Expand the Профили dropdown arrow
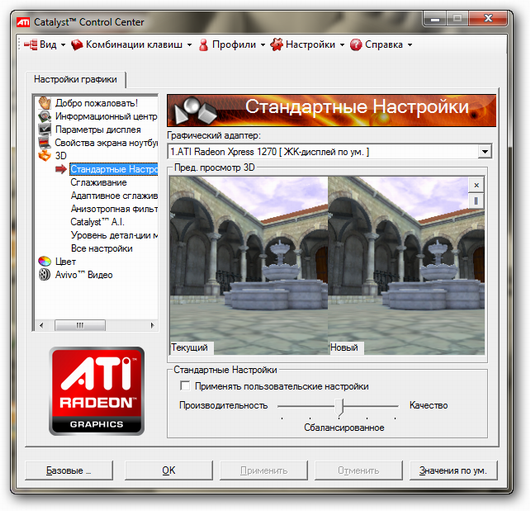 263,45
